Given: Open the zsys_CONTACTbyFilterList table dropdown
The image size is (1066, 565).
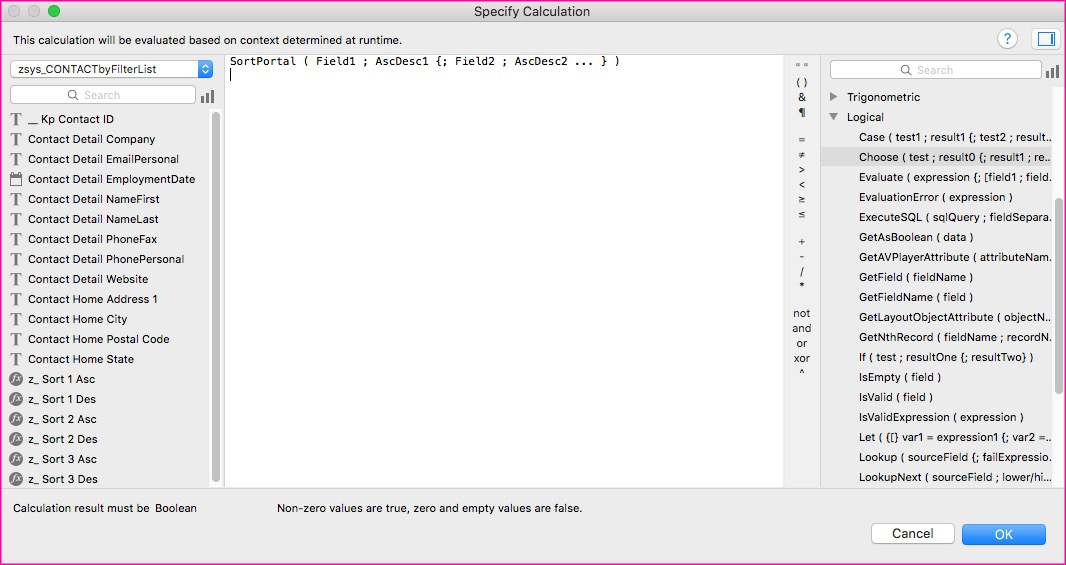Looking at the screenshot, I should [x=111, y=69].
